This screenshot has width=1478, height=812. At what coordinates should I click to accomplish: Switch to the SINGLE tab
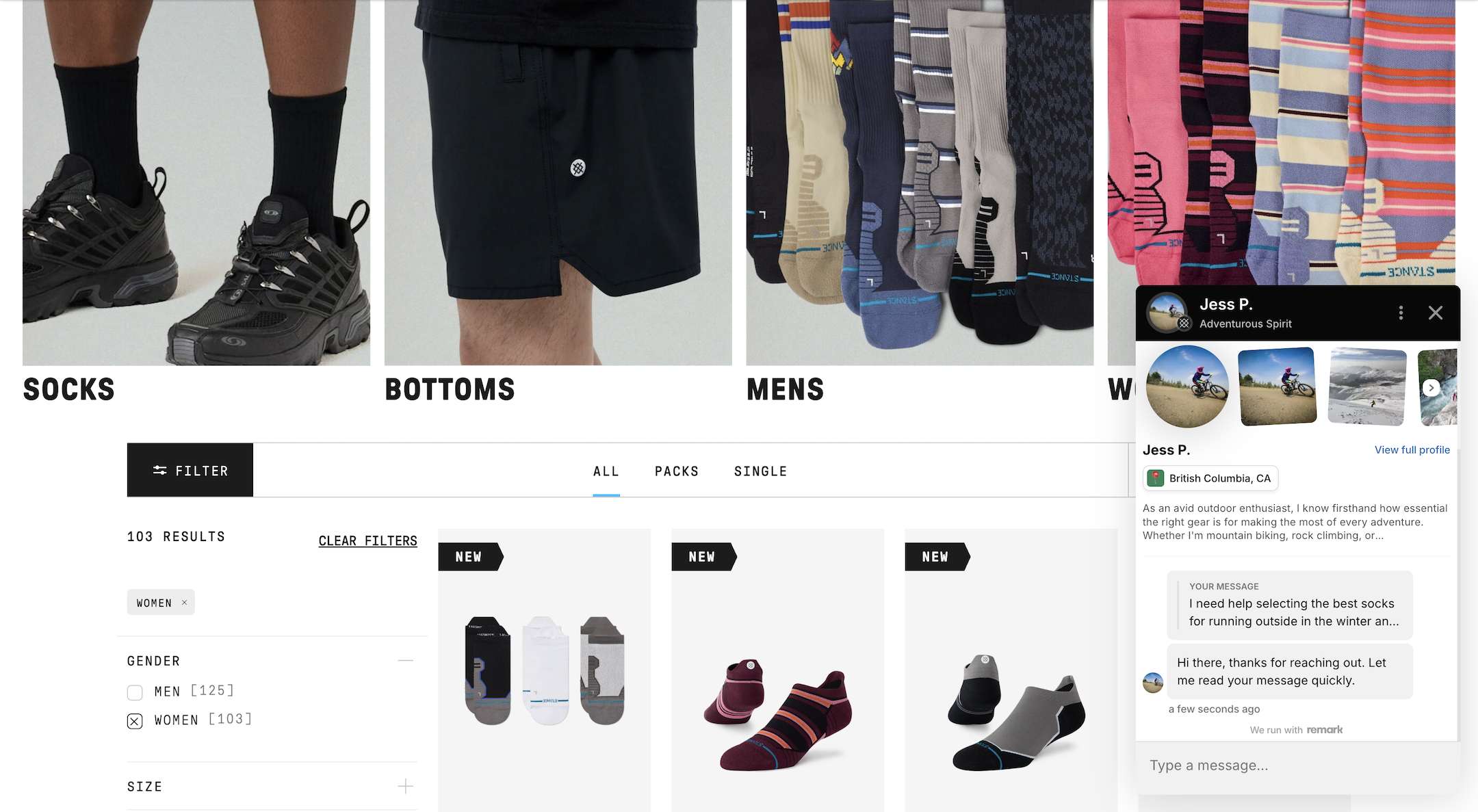[761, 471]
